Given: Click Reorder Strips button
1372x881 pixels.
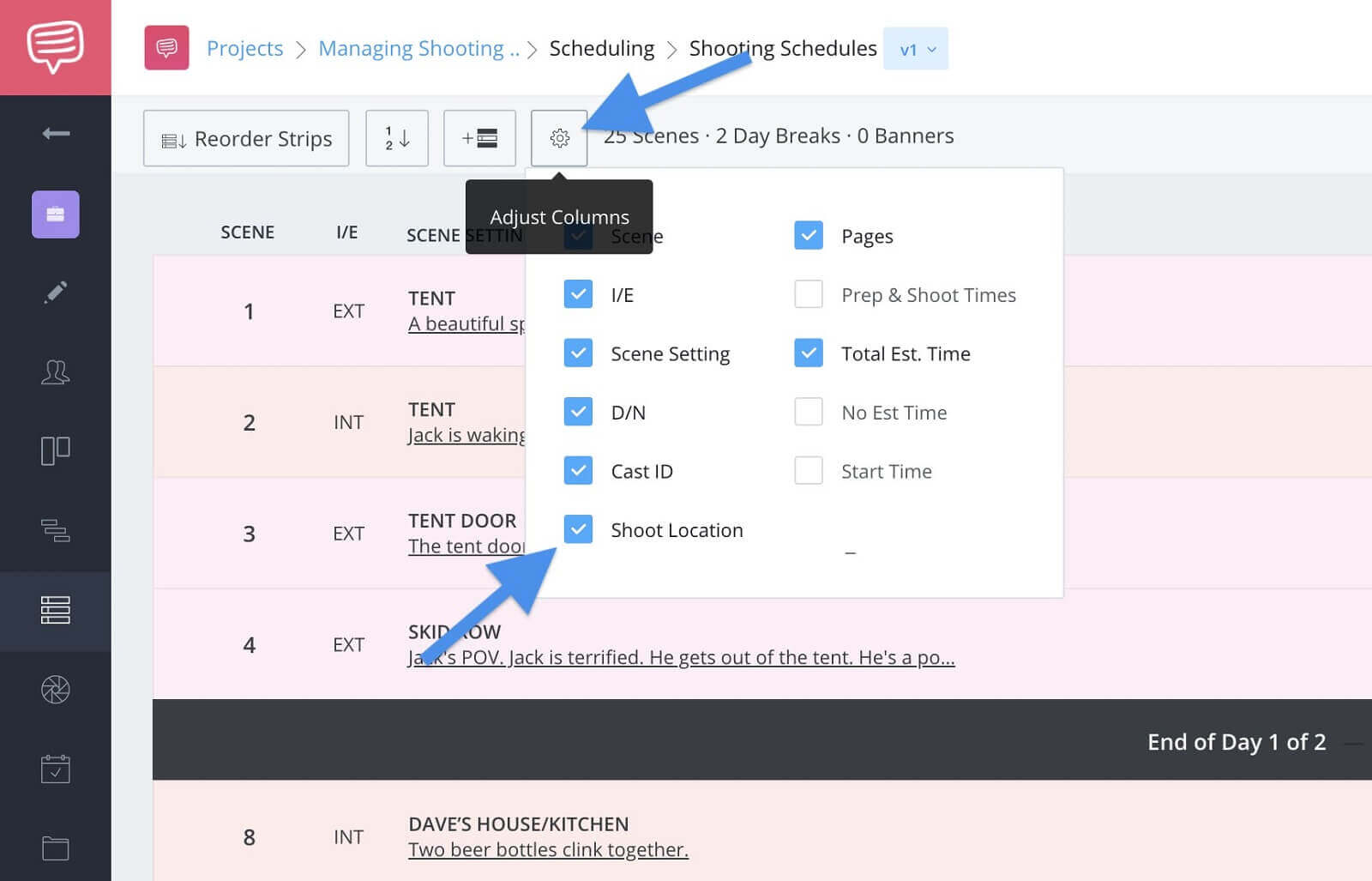Looking at the screenshot, I should point(246,138).
